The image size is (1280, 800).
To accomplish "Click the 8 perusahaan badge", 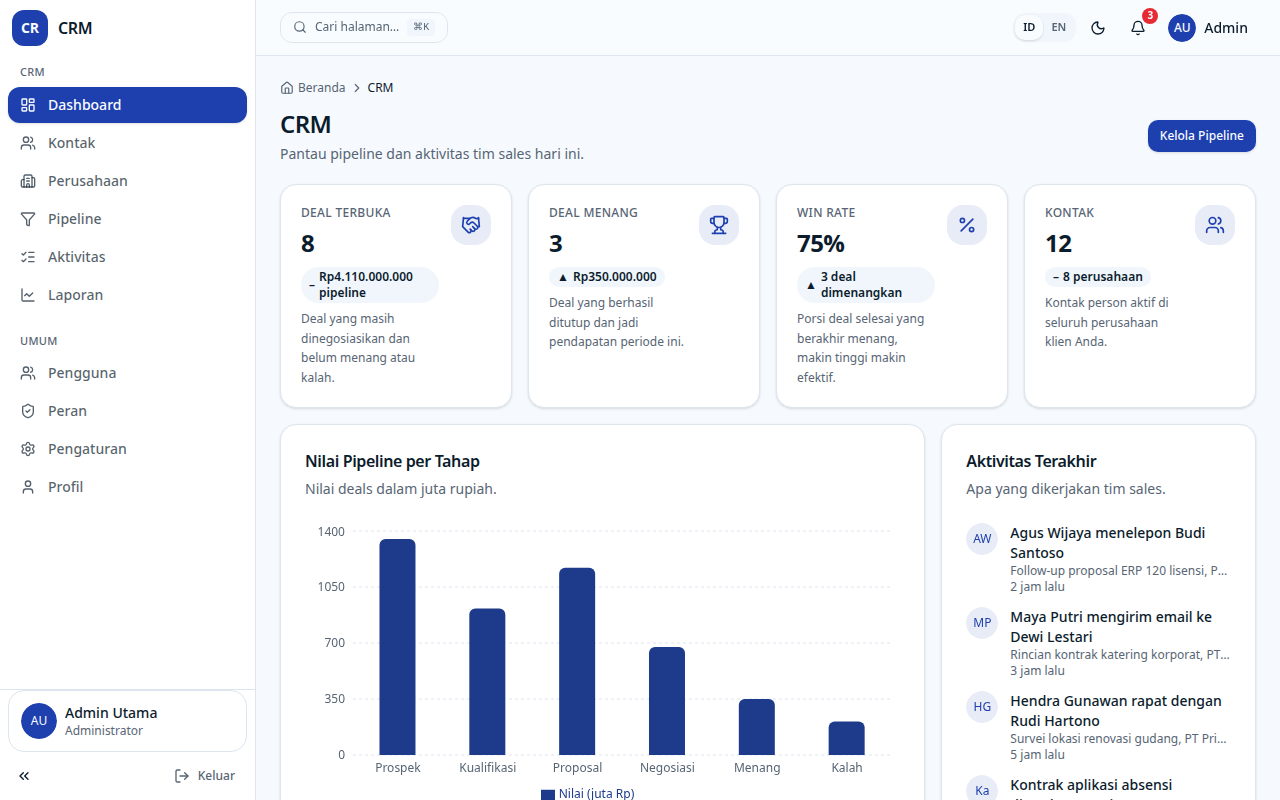I will 1098,277.
